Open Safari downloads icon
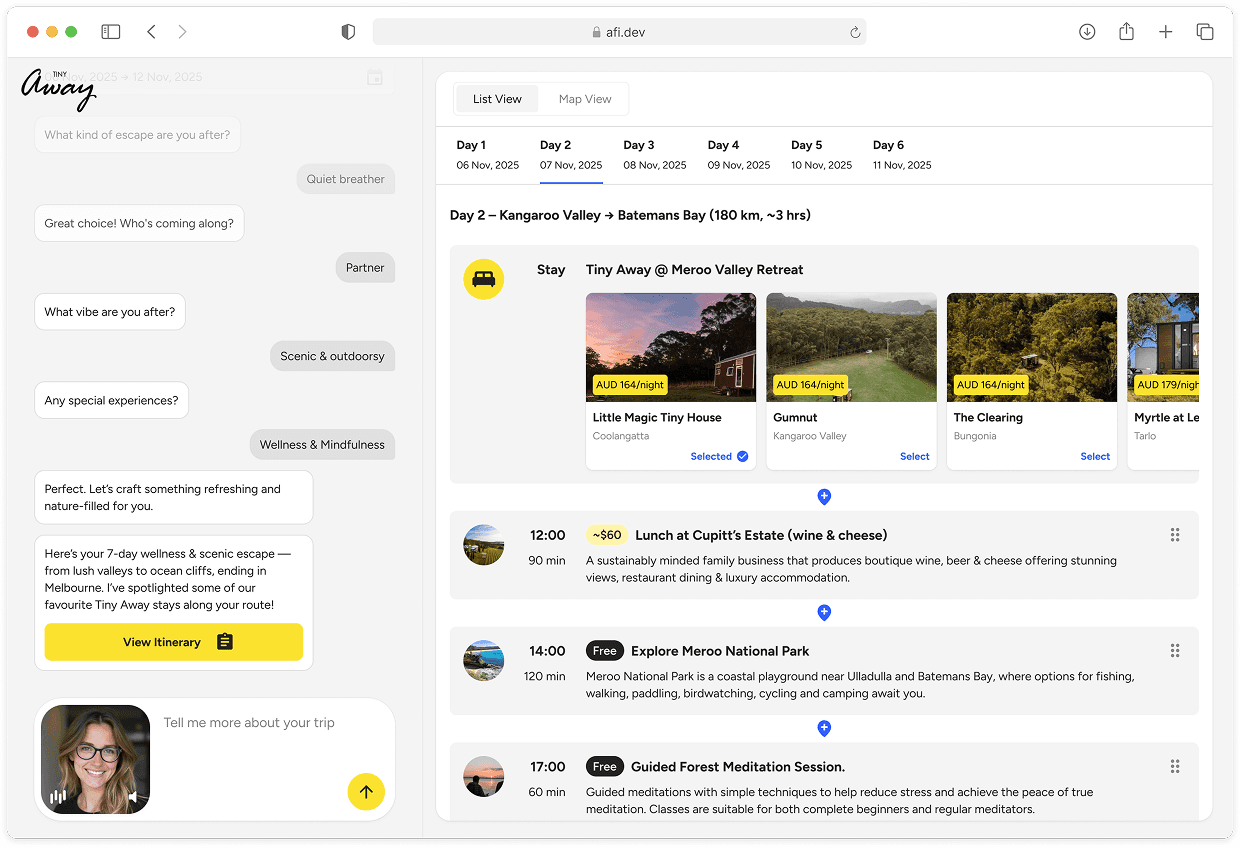Viewport: 1240px width, 848px height. tap(1087, 32)
